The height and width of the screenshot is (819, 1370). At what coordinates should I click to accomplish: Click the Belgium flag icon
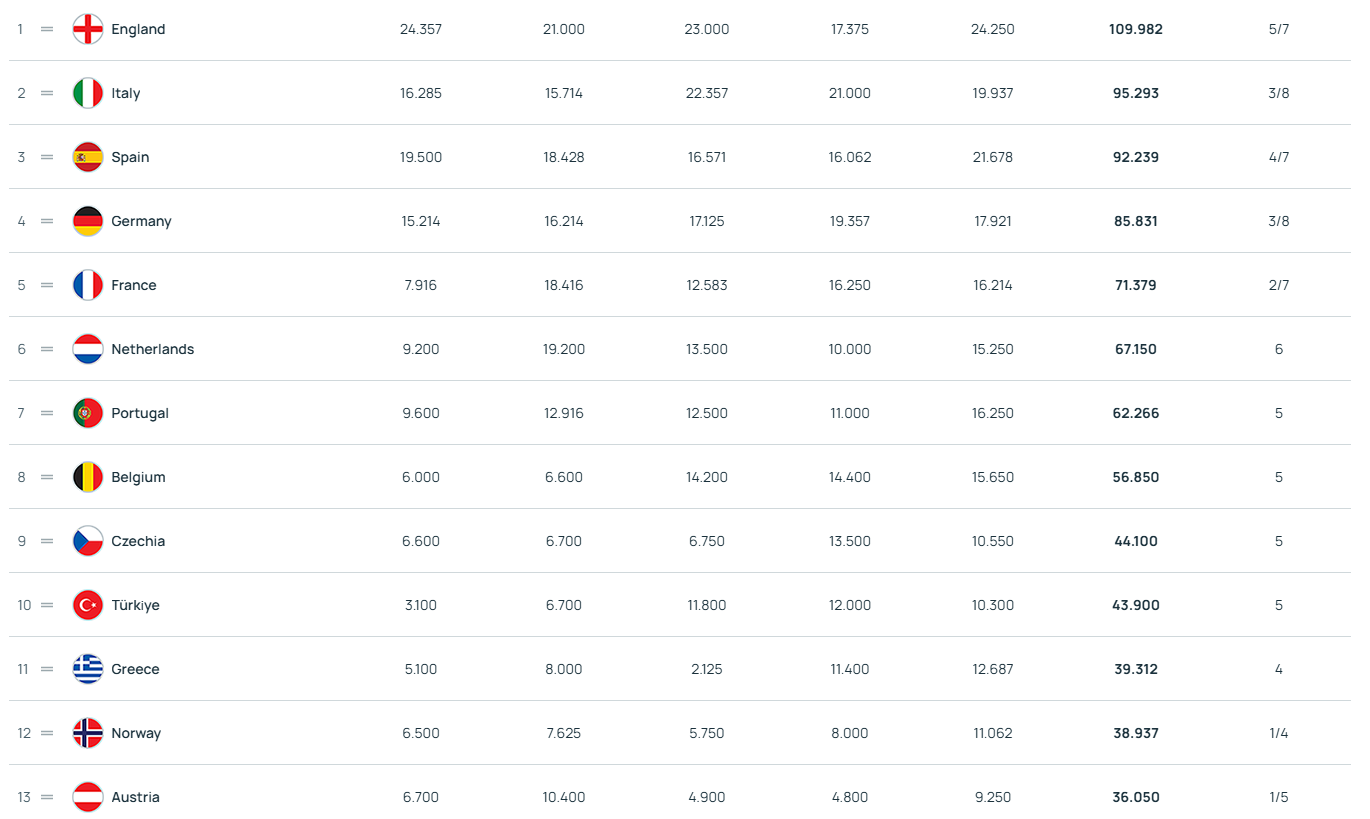point(88,477)
